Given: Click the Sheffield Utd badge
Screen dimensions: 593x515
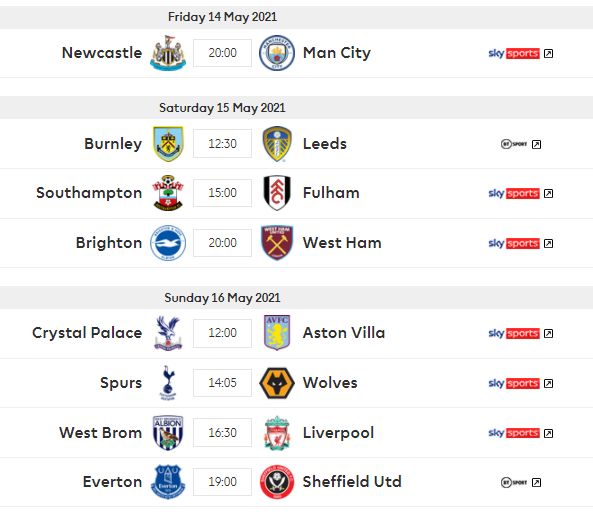Looking at the screenshot, I should coord(277,482).
